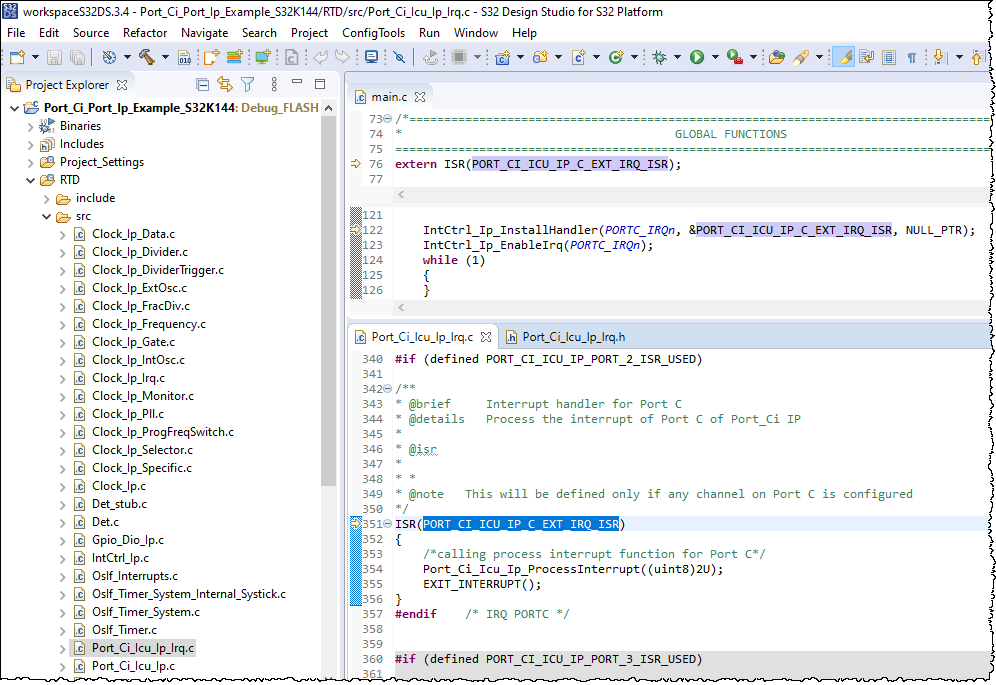Click the Save All icon

pos(76,58)
